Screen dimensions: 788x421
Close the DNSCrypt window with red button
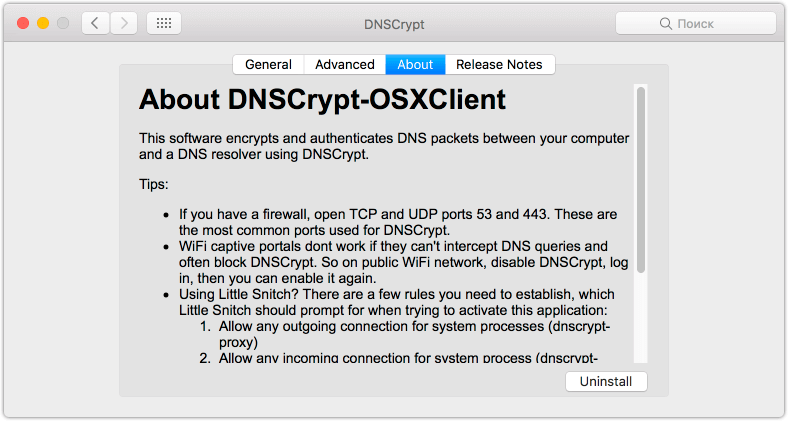click(x=23, y=23)
